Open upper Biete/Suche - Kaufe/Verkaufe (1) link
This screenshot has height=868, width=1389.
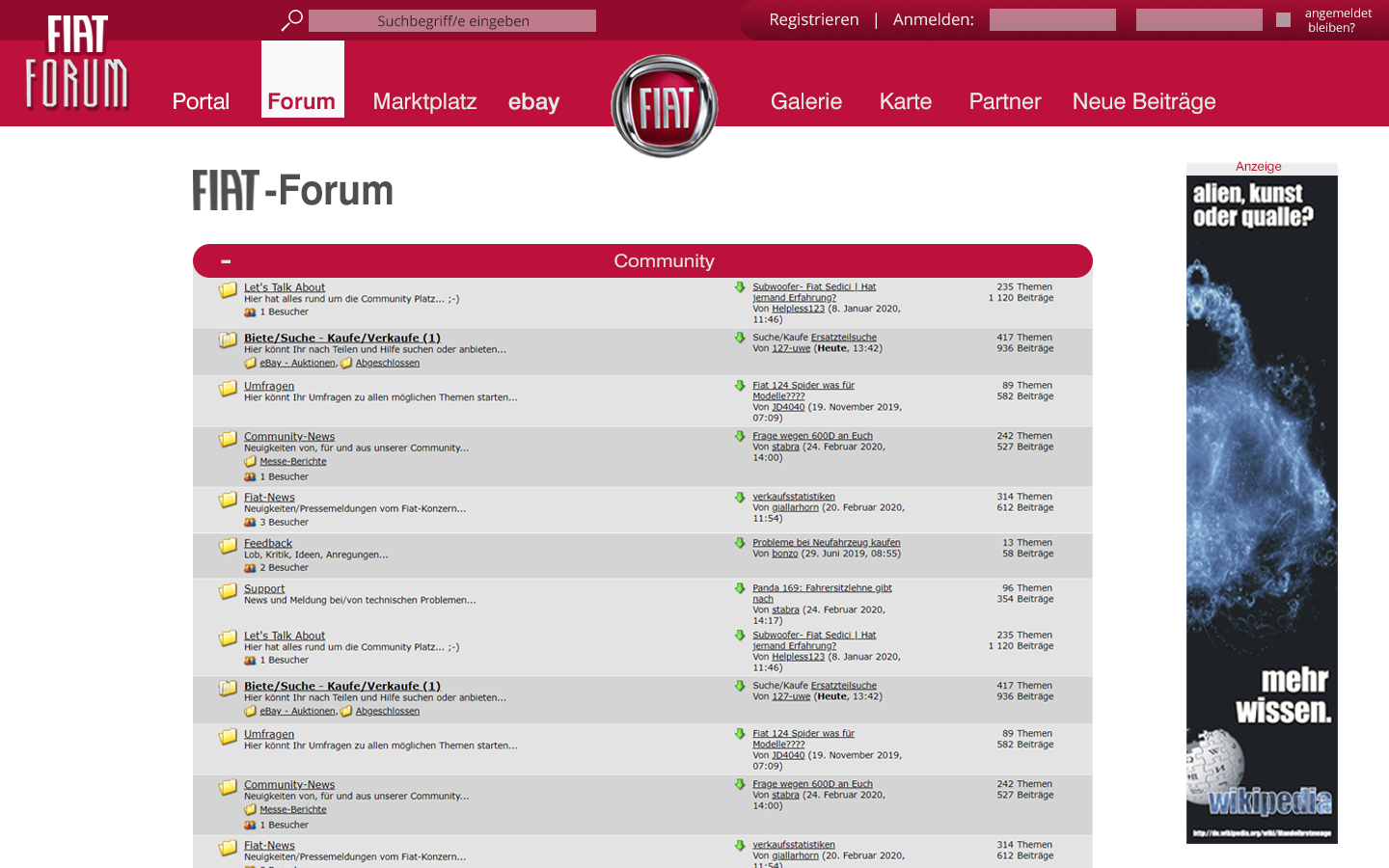342,338
